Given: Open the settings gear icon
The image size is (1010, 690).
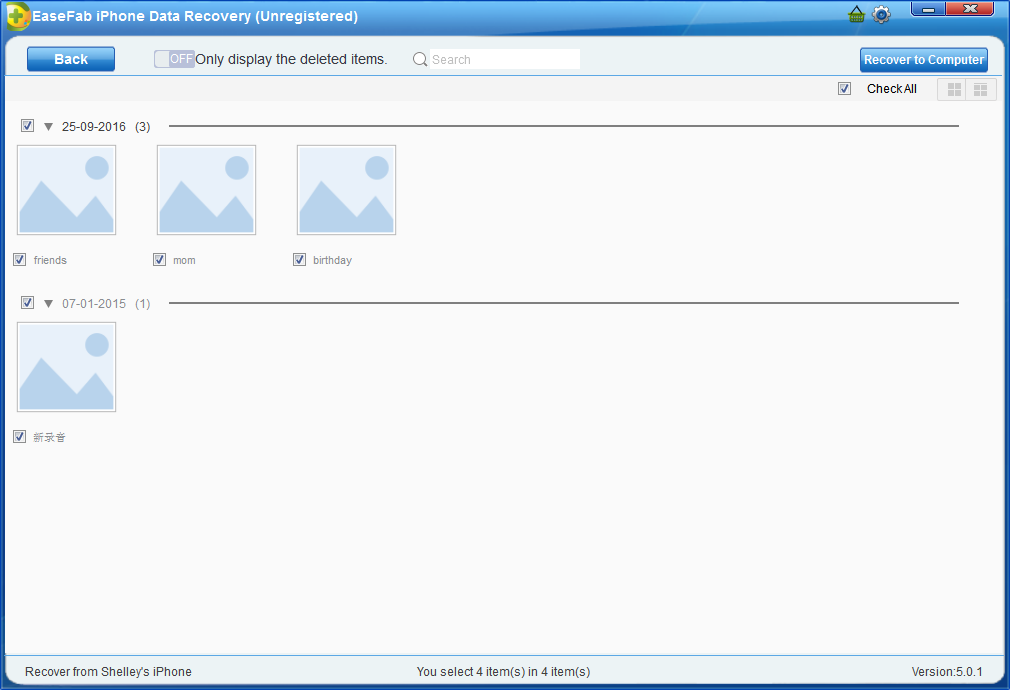Looking at the screenshot, I should coord(881,14).
